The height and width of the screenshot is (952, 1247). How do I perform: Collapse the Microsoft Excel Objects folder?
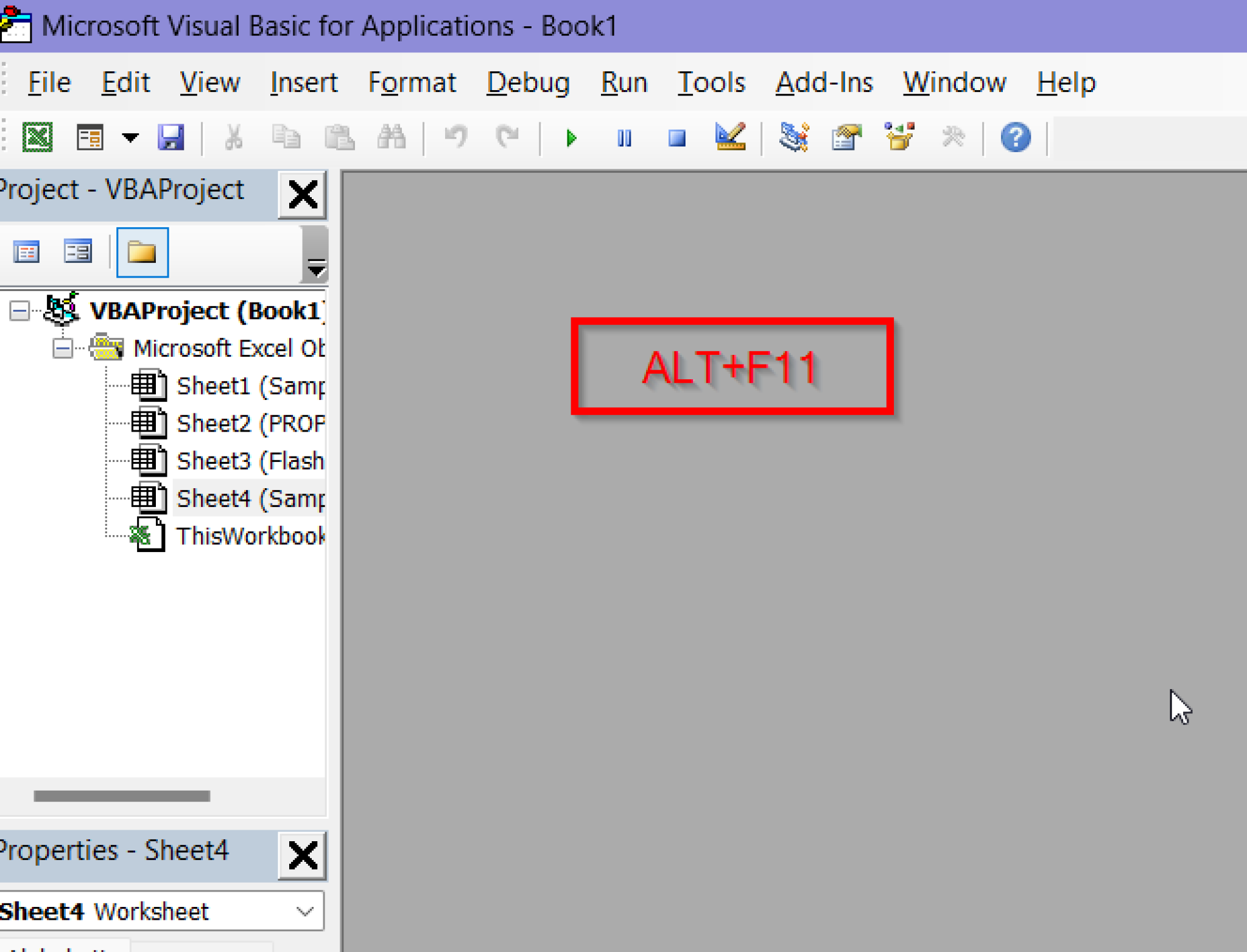63,348
